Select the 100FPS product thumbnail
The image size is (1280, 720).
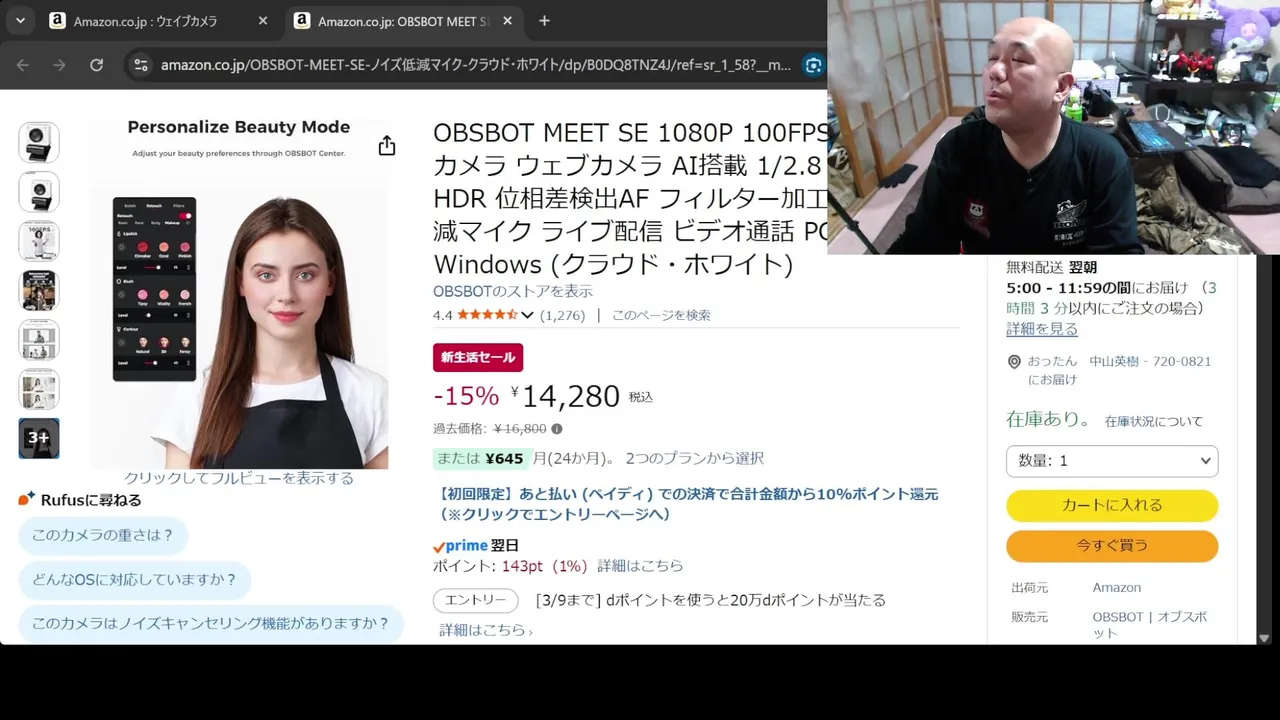click(39, 241)
